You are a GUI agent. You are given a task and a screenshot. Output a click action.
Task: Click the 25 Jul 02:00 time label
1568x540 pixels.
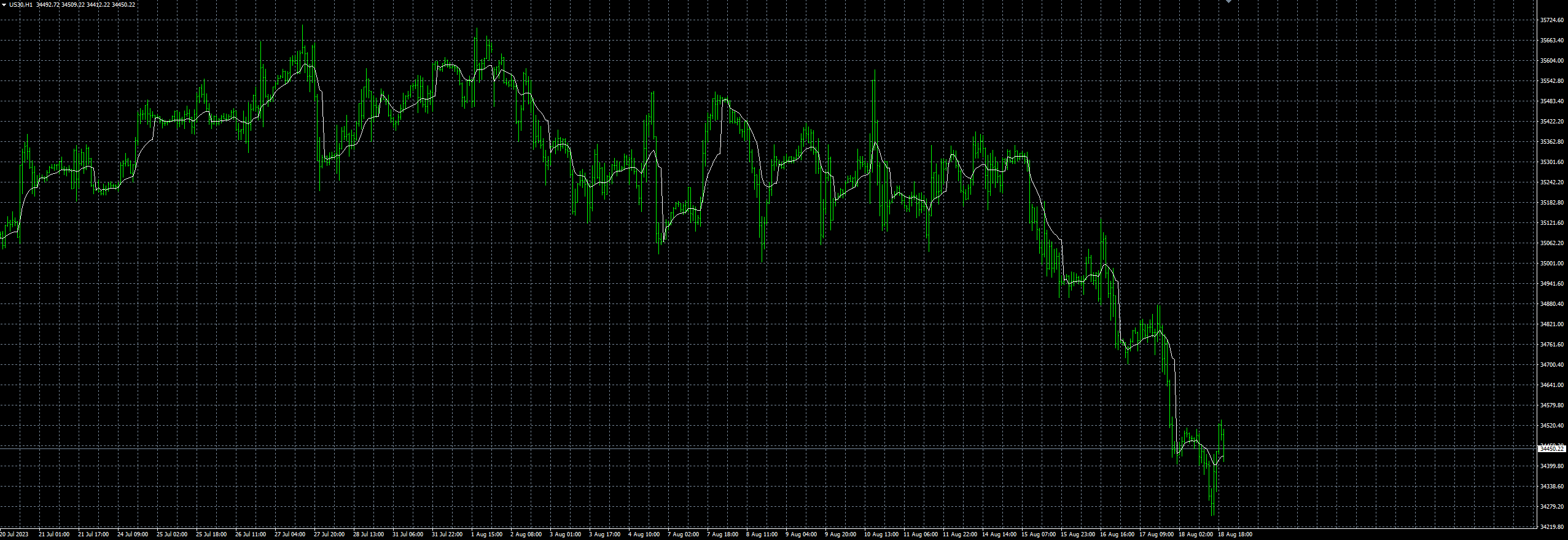(x=172, y=534)
